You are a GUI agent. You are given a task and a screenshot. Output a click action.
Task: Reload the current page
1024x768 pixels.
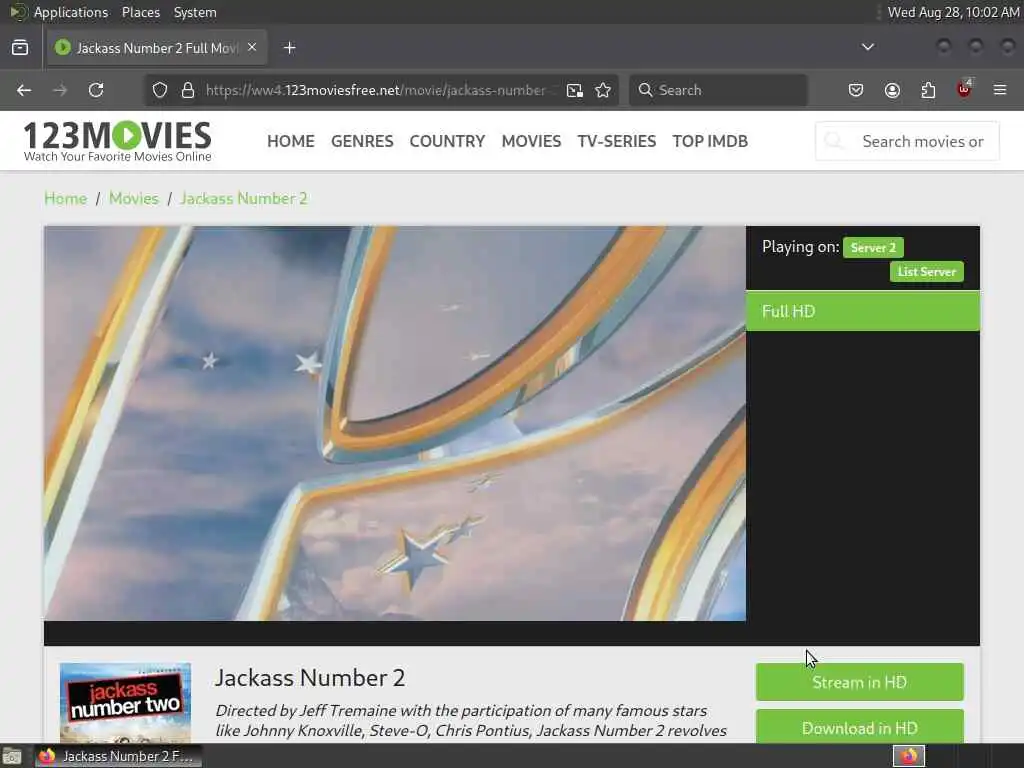96,90
